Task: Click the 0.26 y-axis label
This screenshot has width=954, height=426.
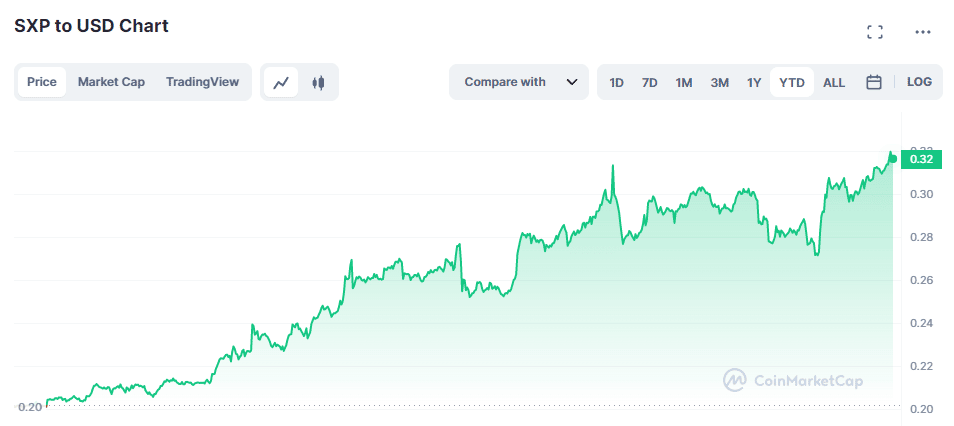Action: pos(921,280)
